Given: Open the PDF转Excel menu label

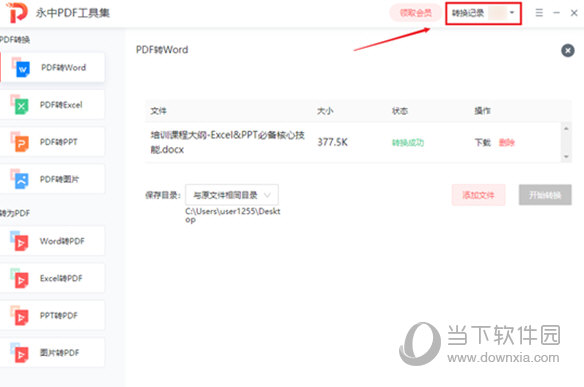Looking at the screenshot, I should click(61, 105).
